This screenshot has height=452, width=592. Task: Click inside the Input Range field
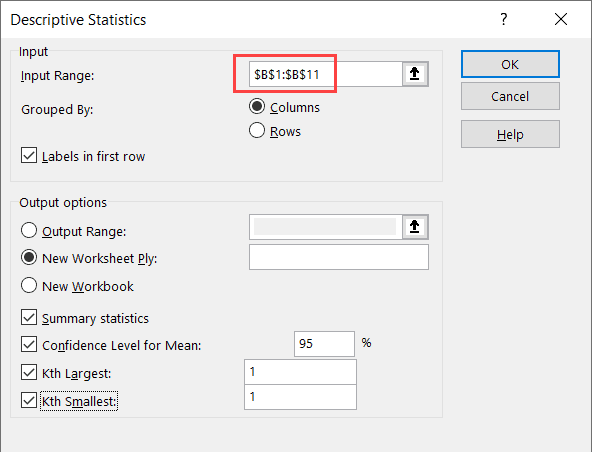click(325, 74)
